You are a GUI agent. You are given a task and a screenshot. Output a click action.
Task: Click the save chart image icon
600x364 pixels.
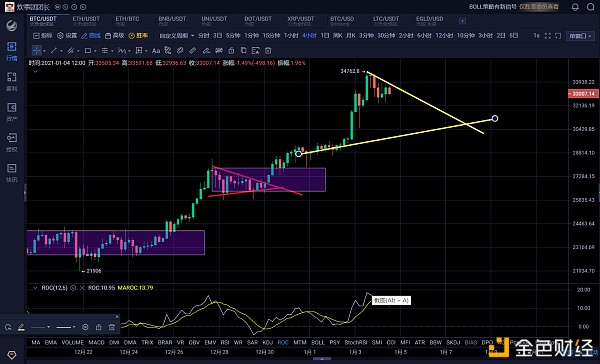point(256,51)
